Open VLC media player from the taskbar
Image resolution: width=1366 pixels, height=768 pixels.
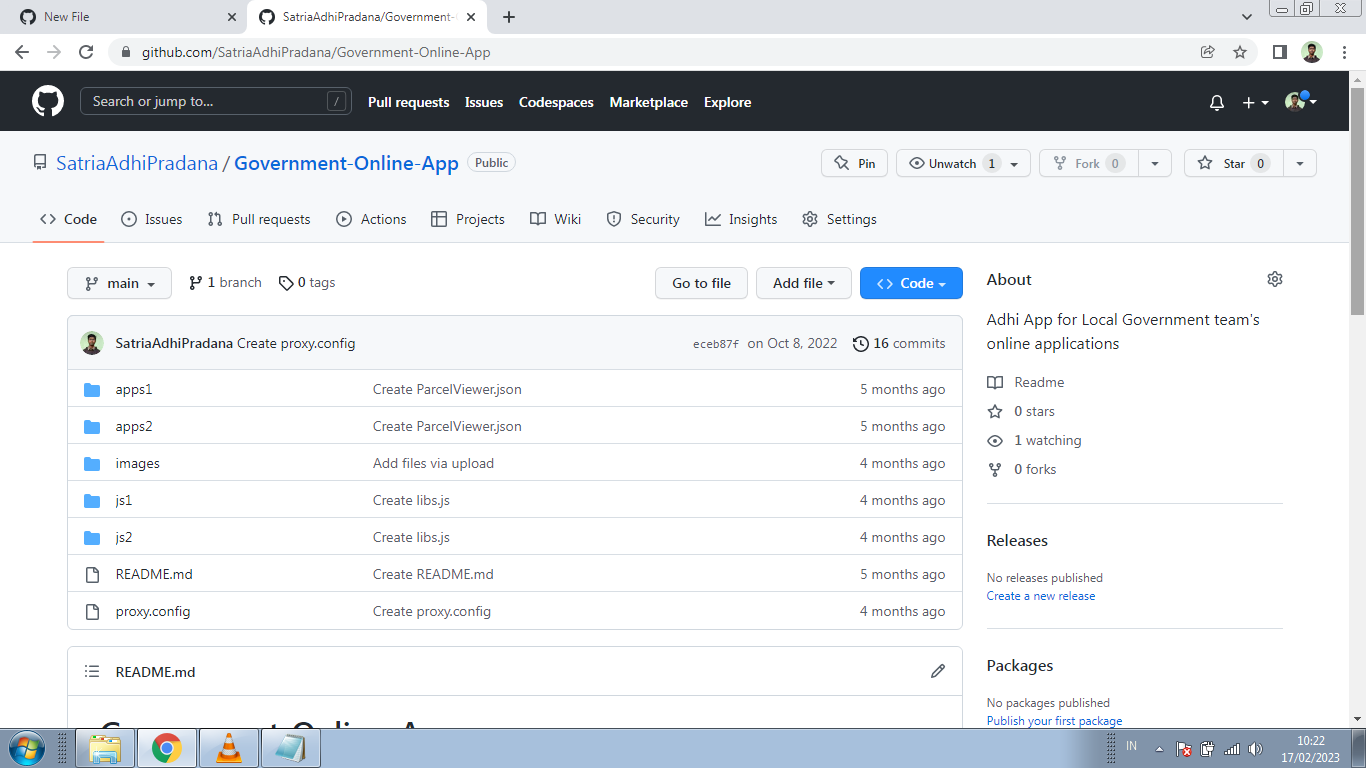coord(228,747)
